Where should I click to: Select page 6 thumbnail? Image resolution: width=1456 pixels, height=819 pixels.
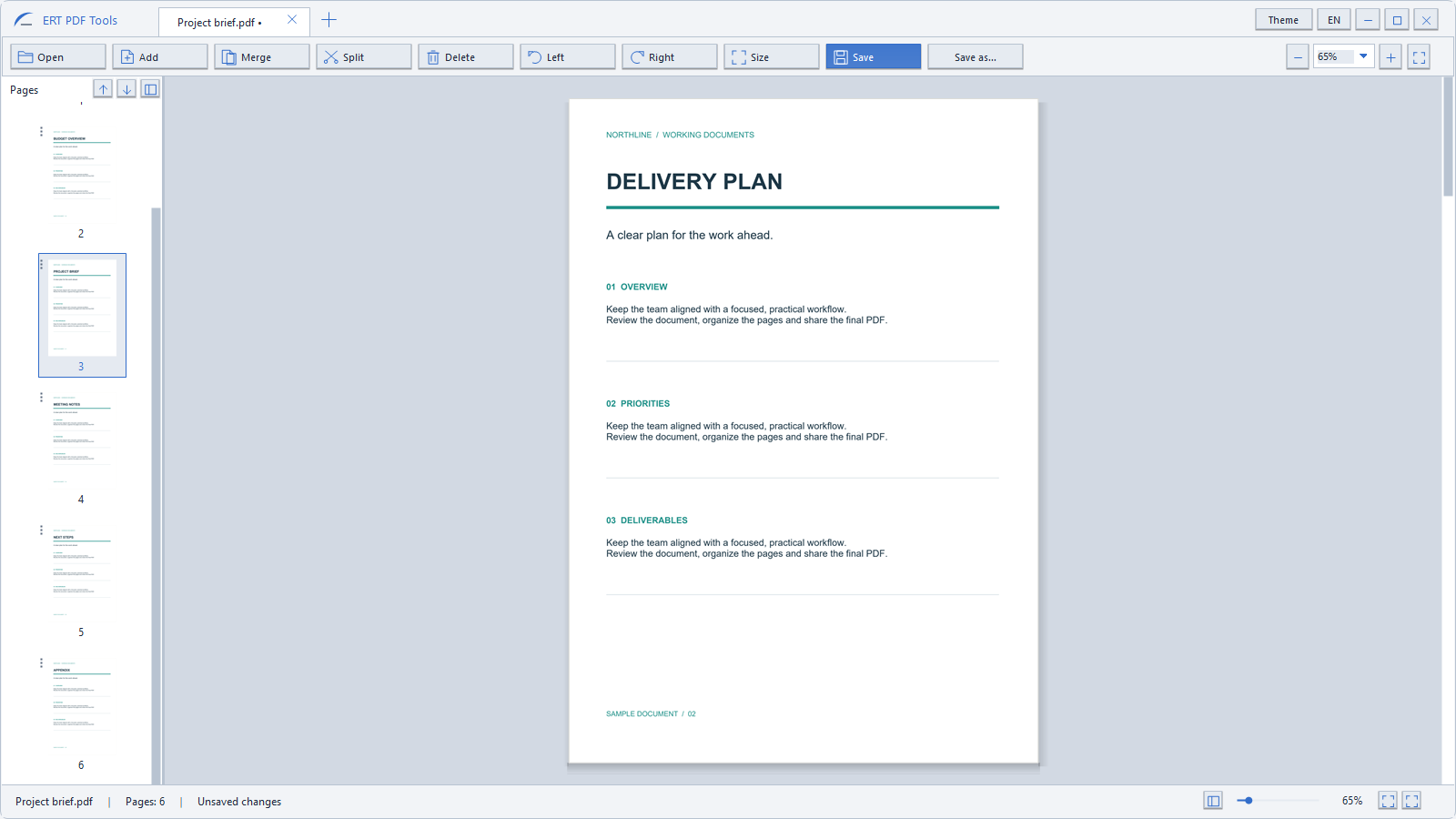[x=82, y=713]
